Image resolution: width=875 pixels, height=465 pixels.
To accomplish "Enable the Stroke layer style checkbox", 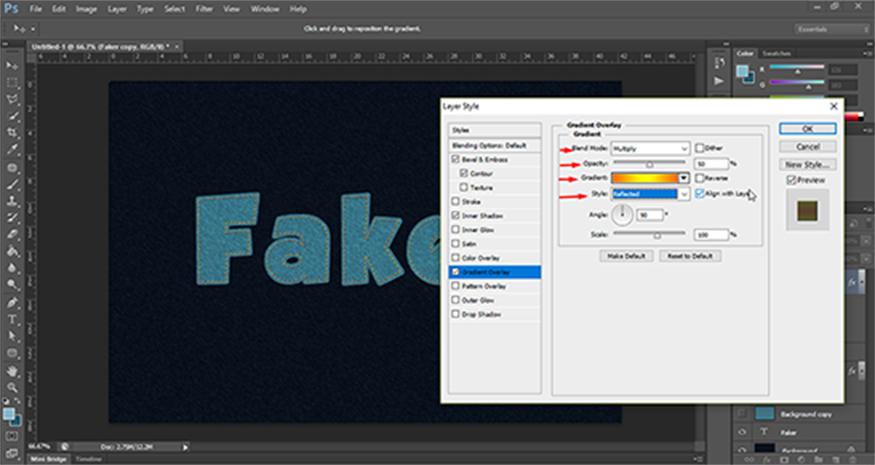I will (457, 200).
